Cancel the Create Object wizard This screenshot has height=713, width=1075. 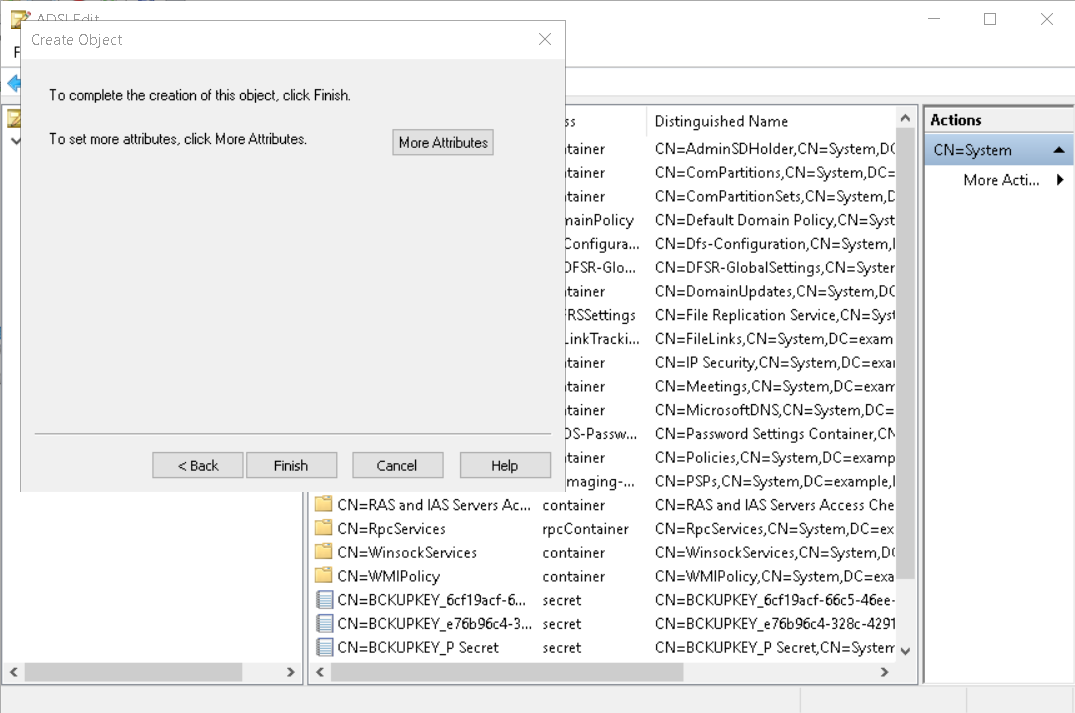coord(397,465)
